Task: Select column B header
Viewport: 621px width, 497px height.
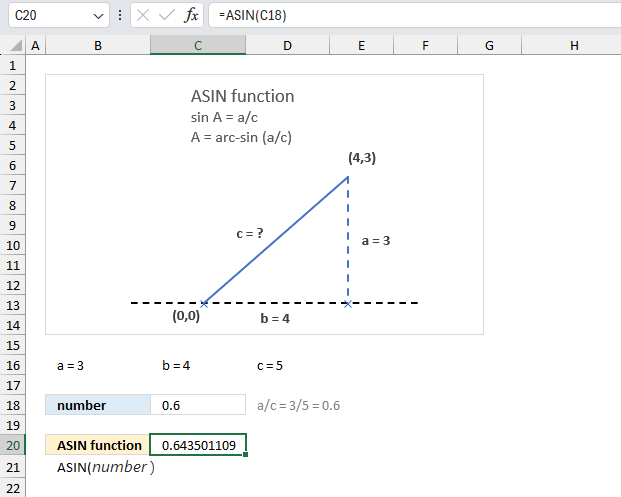Action: (98, 46)
